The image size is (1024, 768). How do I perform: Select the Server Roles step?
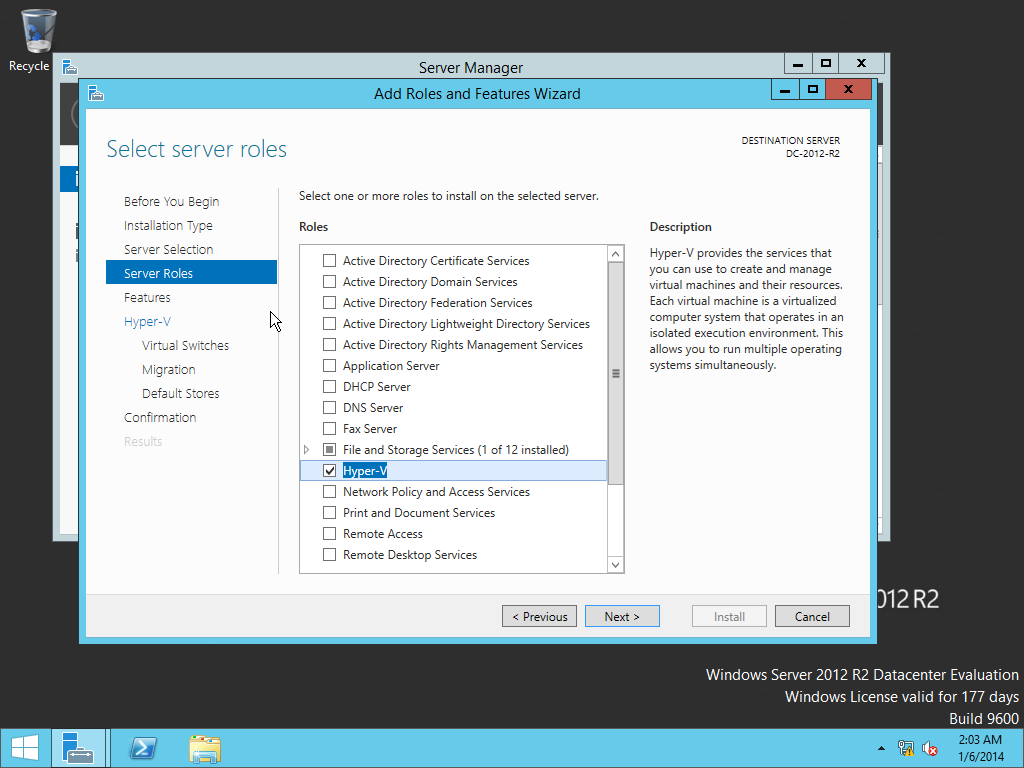click(x=191, y=273)
